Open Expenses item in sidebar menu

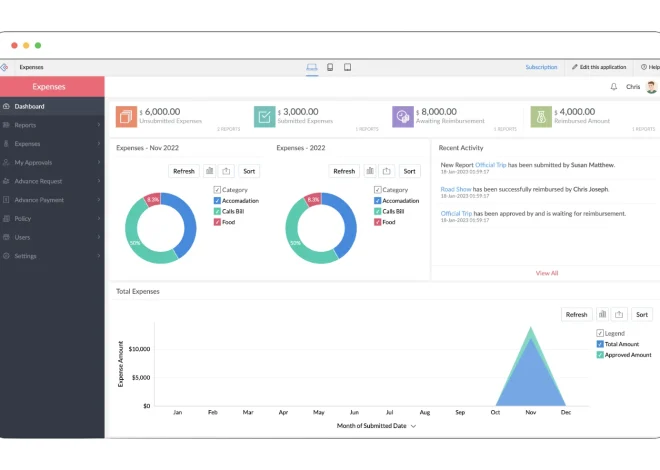pos(52,143)
